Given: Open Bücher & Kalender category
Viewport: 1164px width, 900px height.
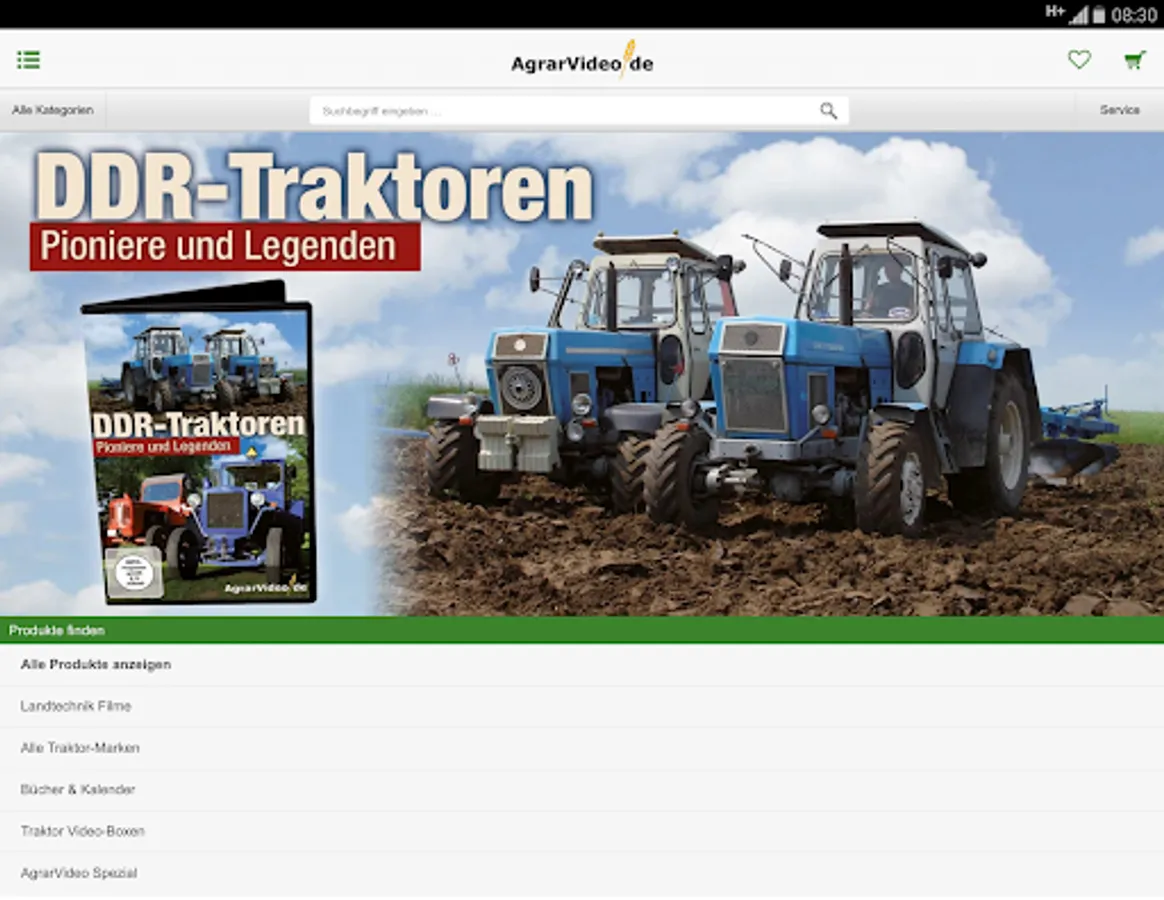Looking at the screenshot, I should click(582, 789).
